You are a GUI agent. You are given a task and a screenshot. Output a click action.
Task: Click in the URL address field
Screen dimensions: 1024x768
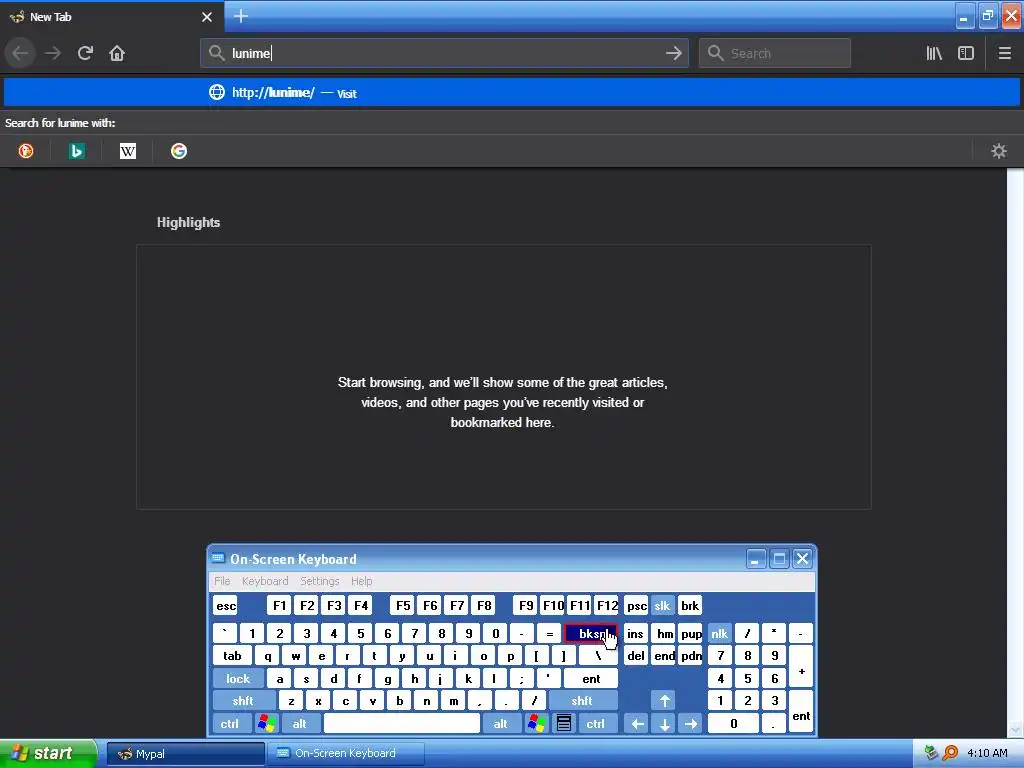(x=444, y=53)
